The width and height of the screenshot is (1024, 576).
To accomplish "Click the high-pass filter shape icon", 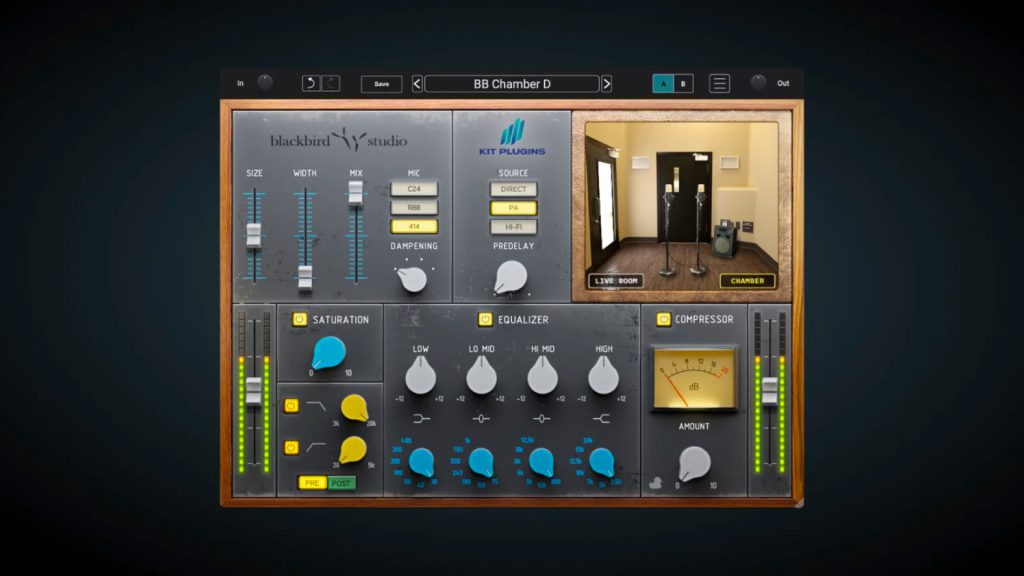I will (316, 447).
